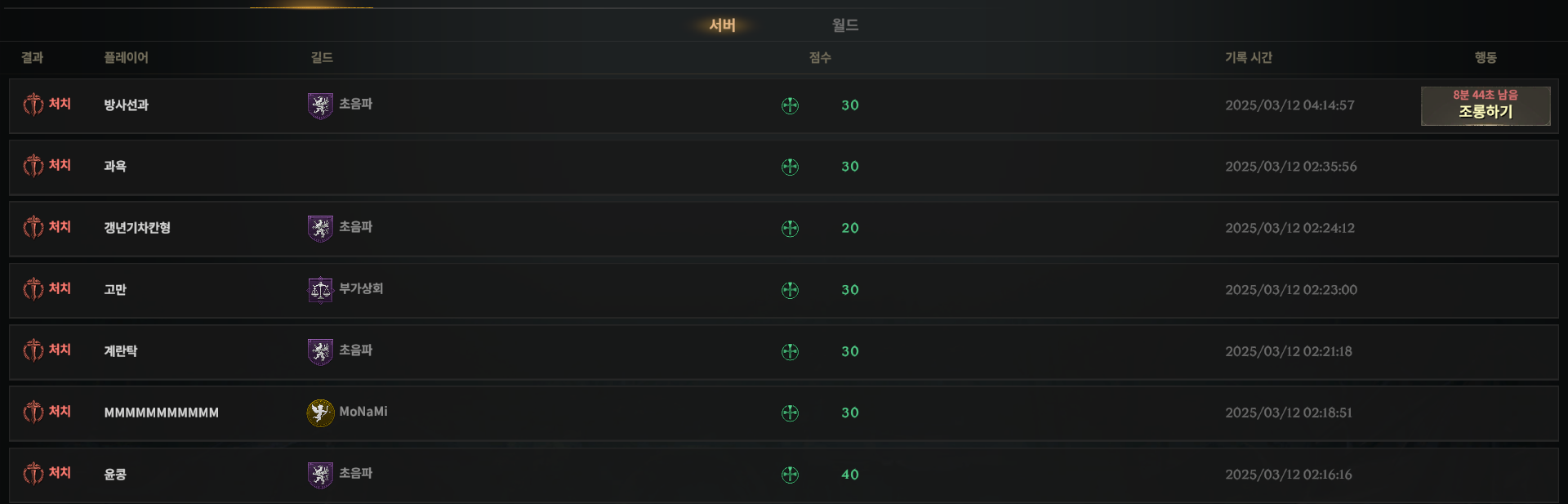Switch to the 서버 tab
This screenshot has width=1568, height=504.
click(722, 25)
